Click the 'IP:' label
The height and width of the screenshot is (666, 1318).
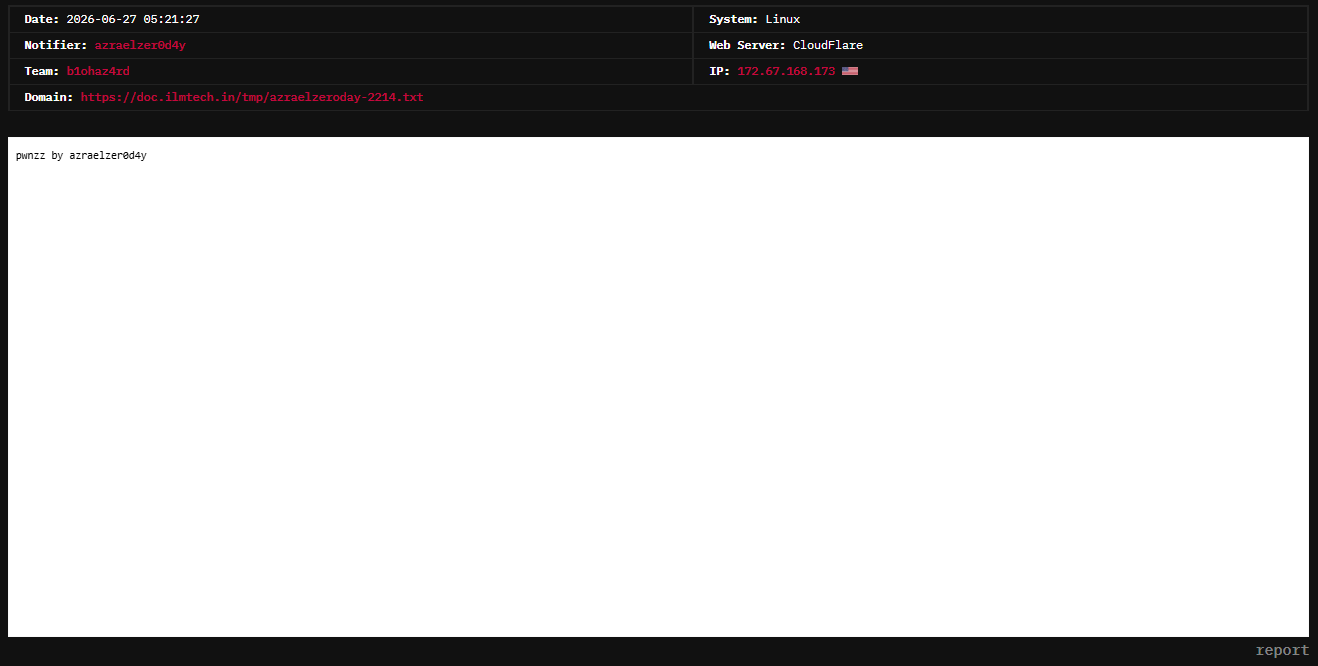tap(720, 71)
